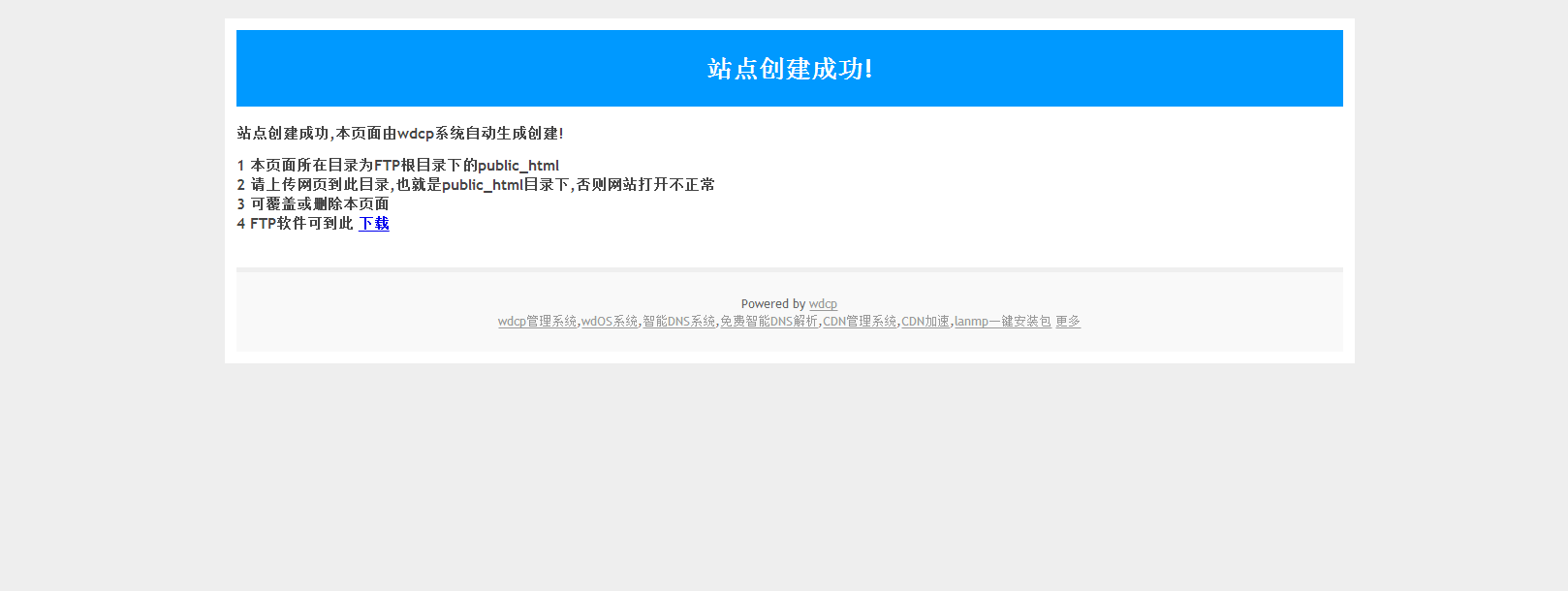Viewport: 1568px width, 591px height.
Task: Click the line 站点创建成功,本页面由wdcp系统自动生成创建!
Action: [400, 134]
